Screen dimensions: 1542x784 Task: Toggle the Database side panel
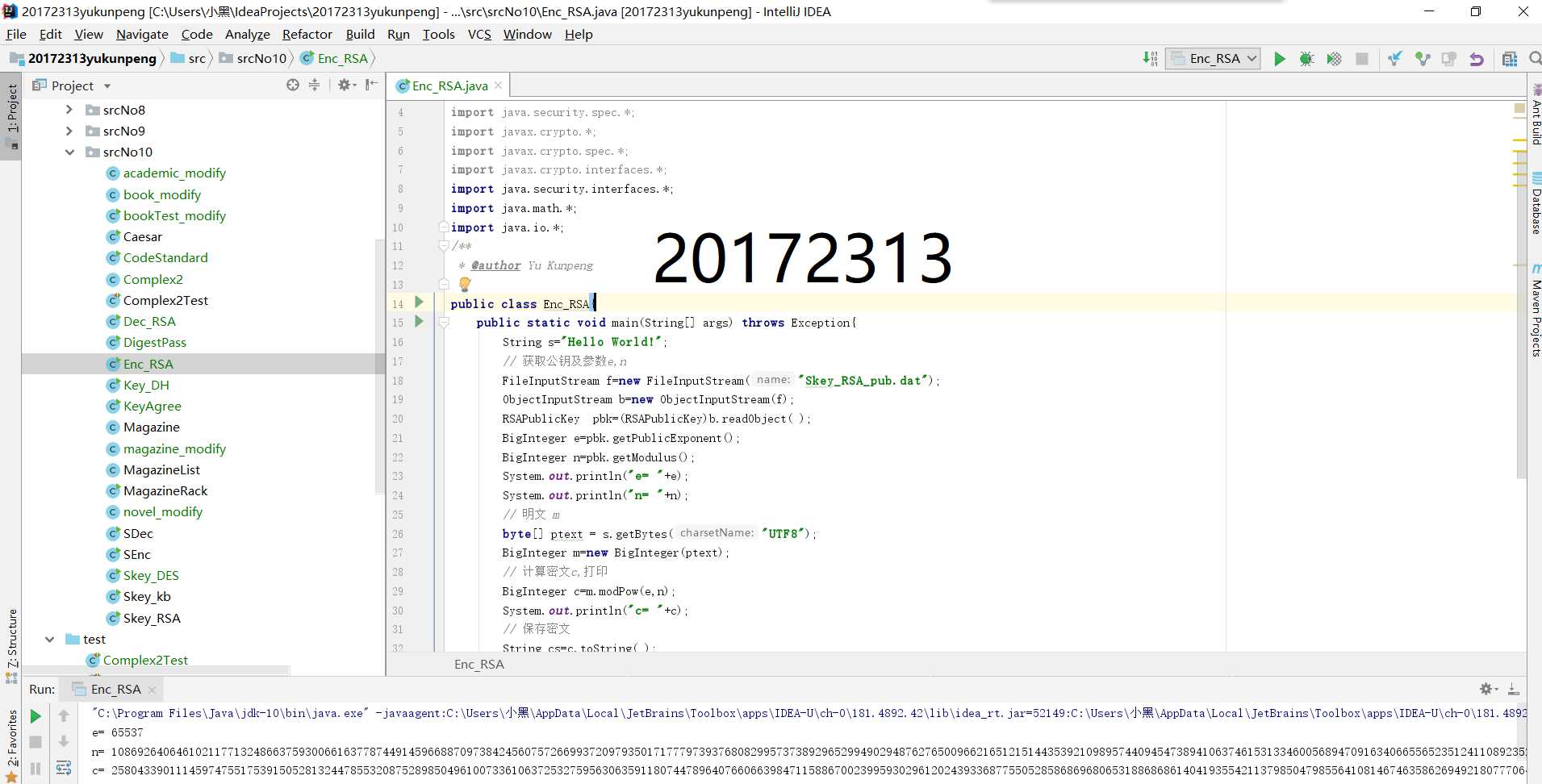pyautogui.click(x=1536, y=205)
